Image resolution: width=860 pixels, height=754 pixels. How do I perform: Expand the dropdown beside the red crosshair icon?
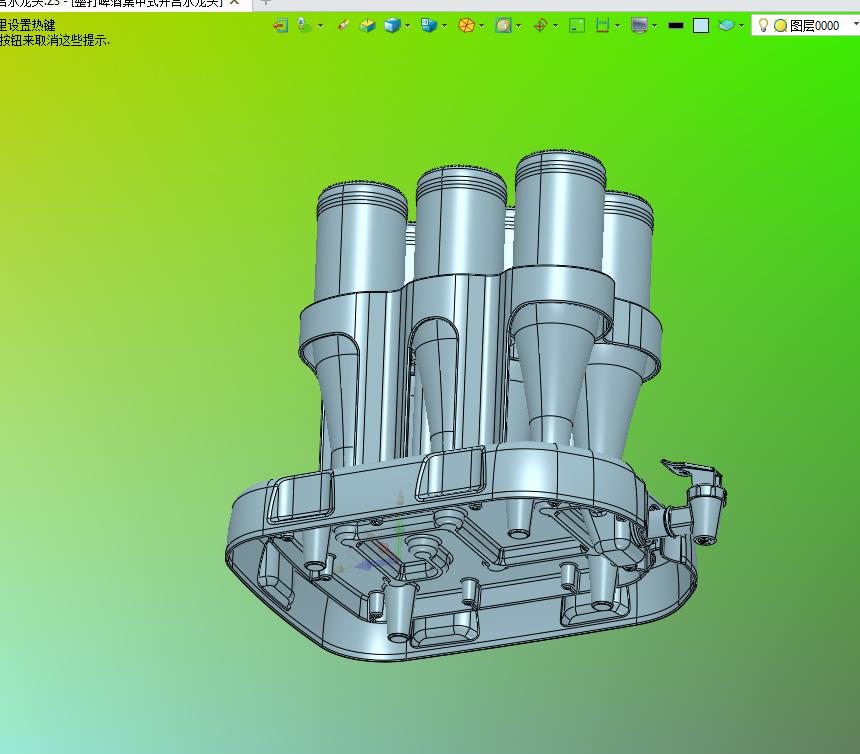(556, 26)
